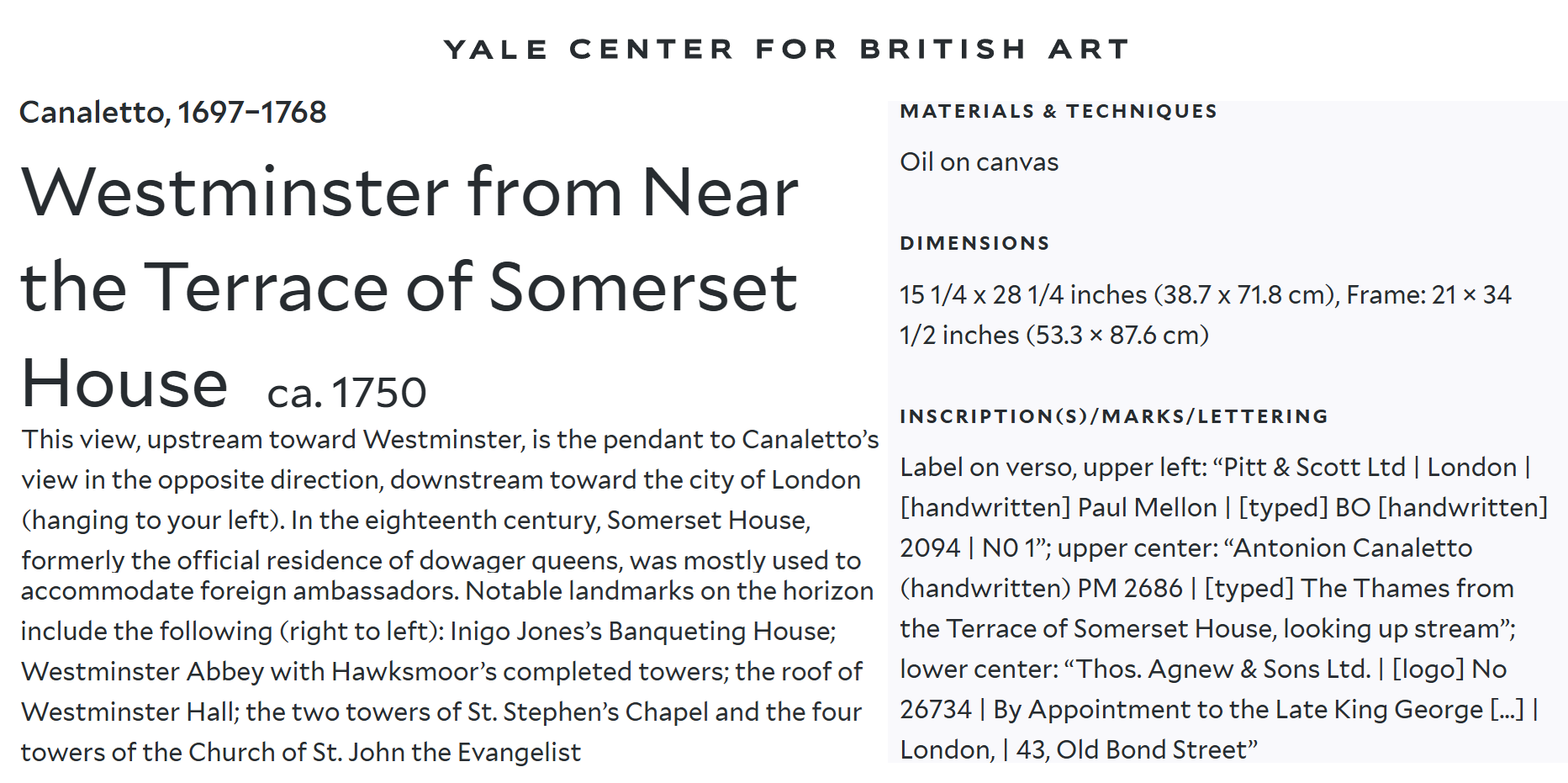Screen dimensions: 1568x783
Task: Click '43, Old Bond Street' in the inscription
Action: click(1131, 749)
